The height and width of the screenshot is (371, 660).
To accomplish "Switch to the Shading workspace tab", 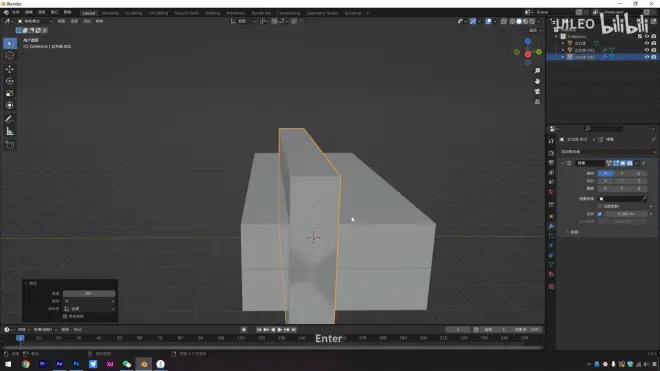I will pyautogui.click(x=212, y=13).
